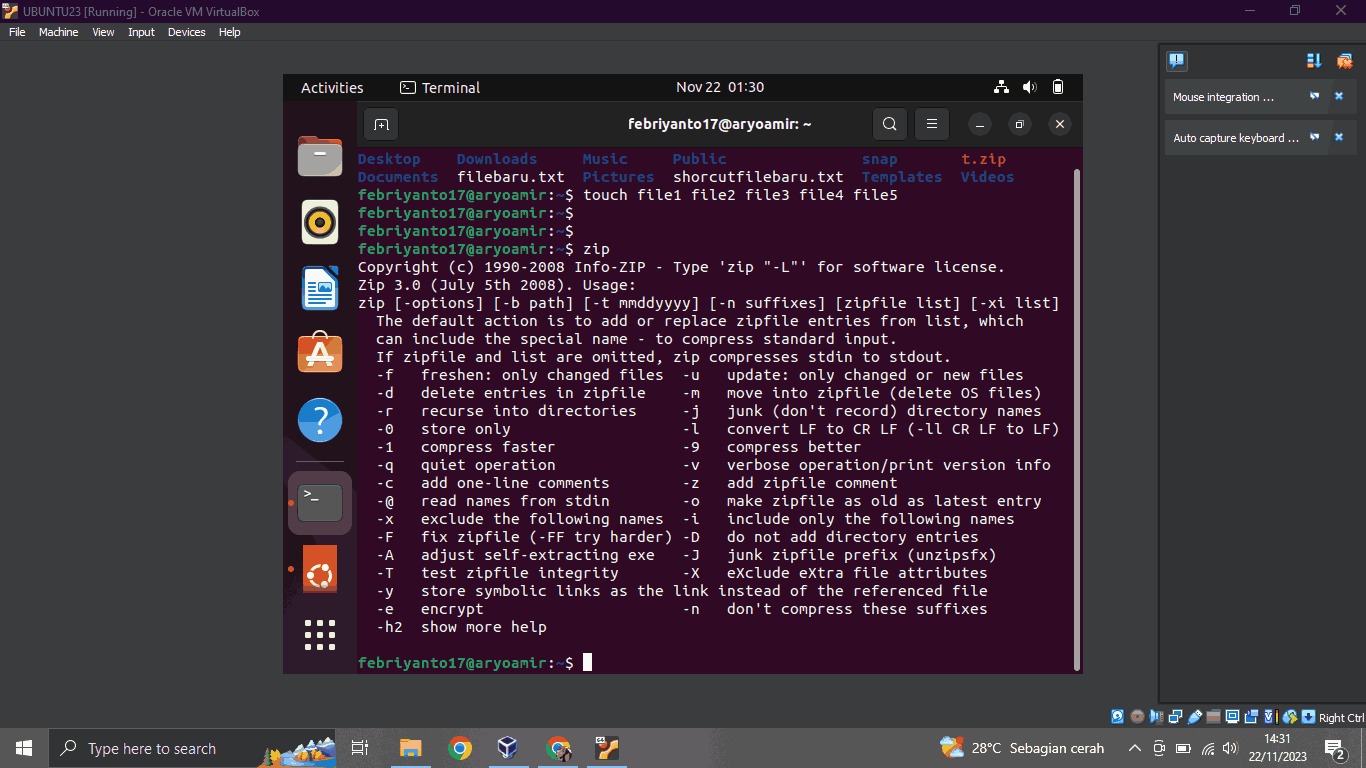Click the remove all notifications icon

(1344, 61)
